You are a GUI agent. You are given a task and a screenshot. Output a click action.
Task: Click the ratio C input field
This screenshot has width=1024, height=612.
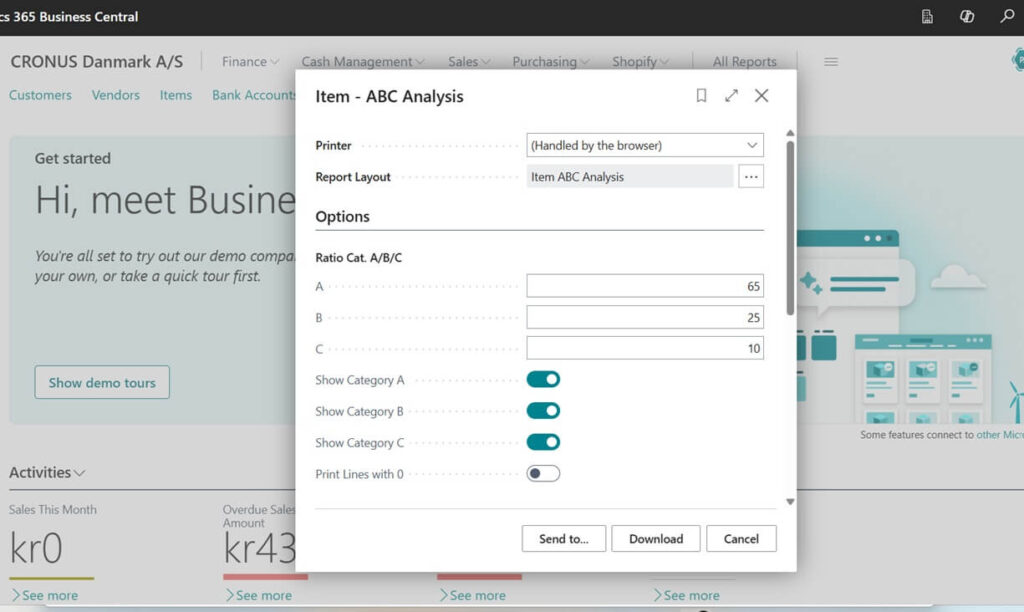(645, 348)
